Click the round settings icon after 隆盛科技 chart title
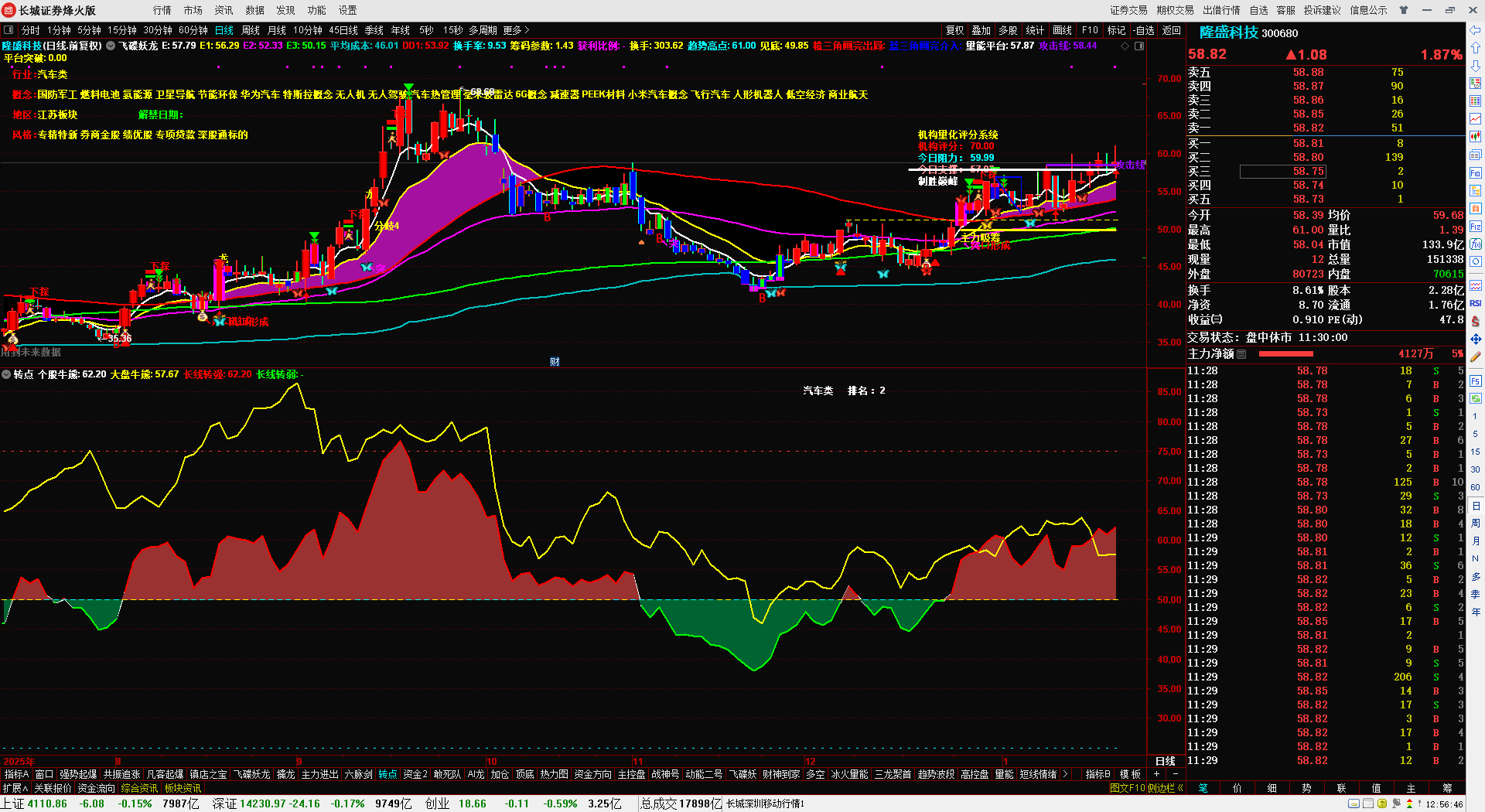The width and height of the screenshot is (1485, 812). (x=111, y=46)
